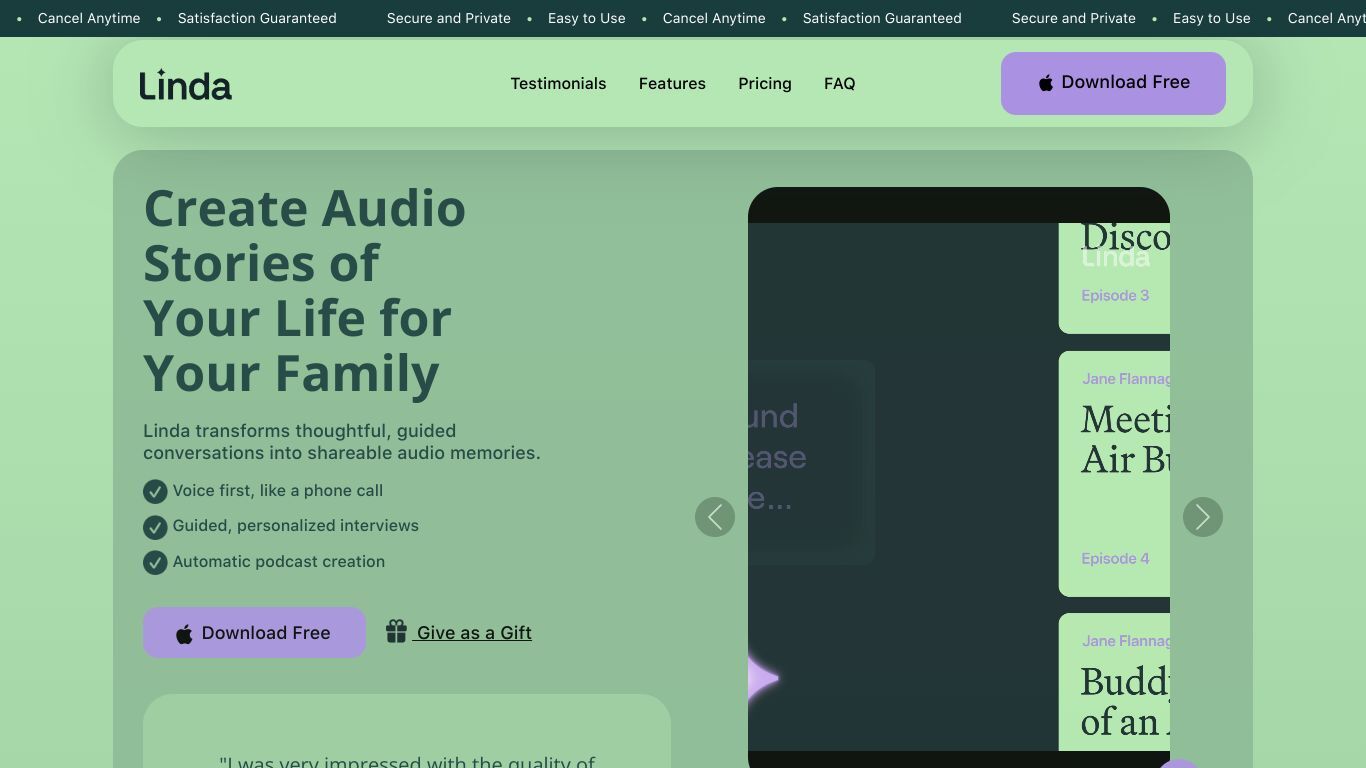The height and width of the screenshot is (768, 1366).
Task: Click the 'I was very impressed' testimonial quote
Action: pos(407,762)
